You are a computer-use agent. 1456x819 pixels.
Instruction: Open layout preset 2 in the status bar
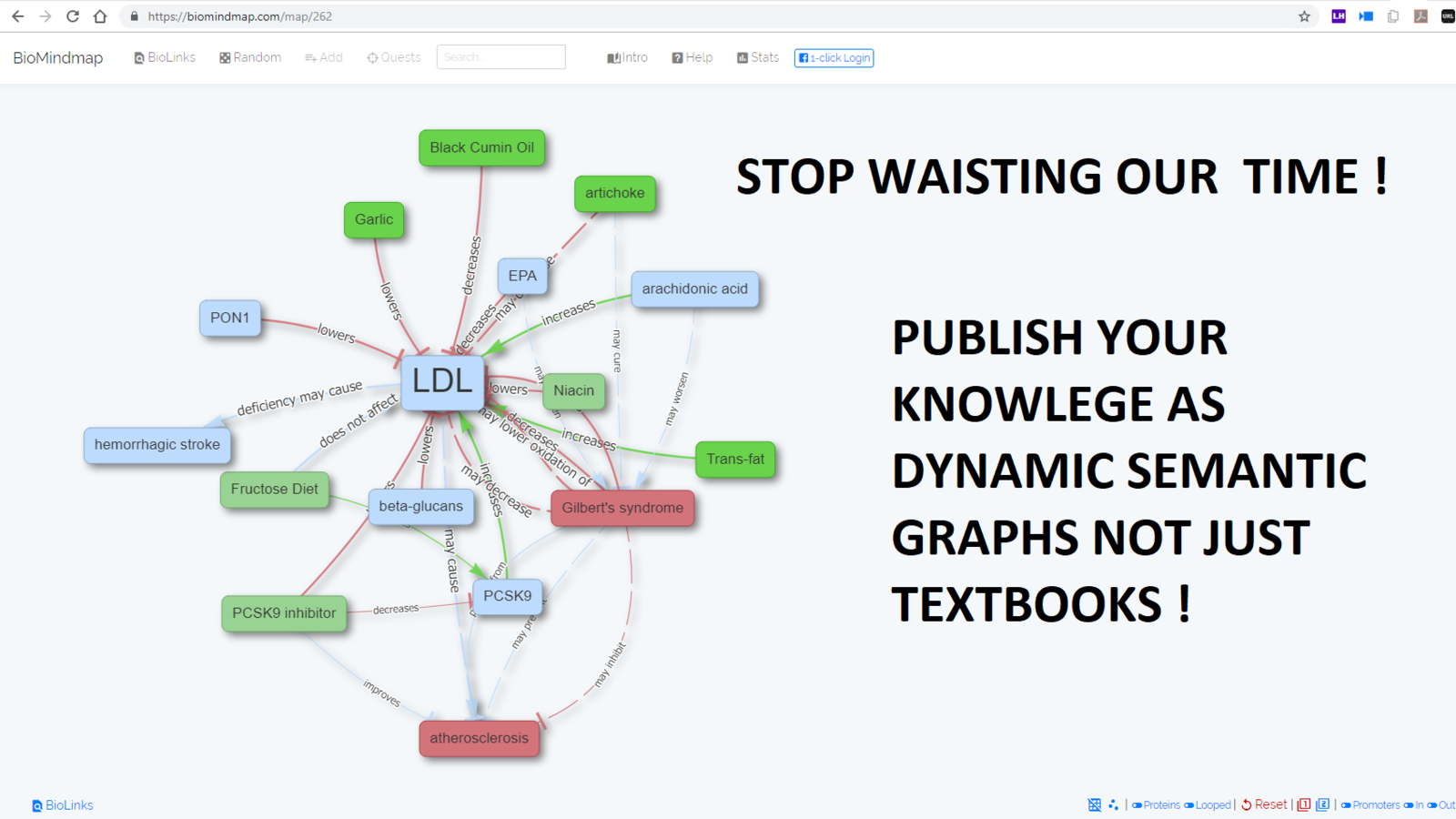point(1321,804)
